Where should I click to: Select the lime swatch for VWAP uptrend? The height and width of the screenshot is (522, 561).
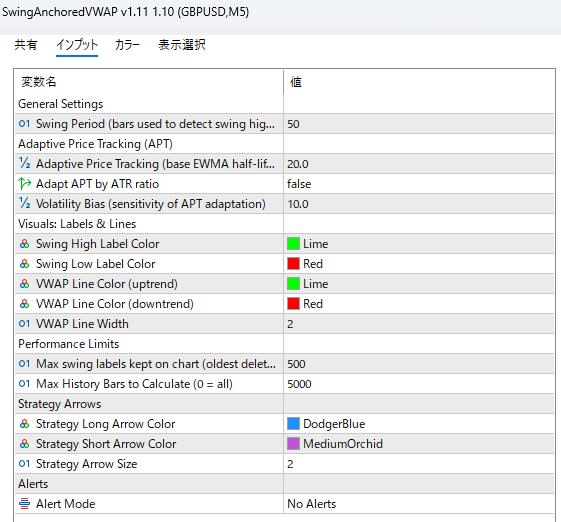click(293, 284)
